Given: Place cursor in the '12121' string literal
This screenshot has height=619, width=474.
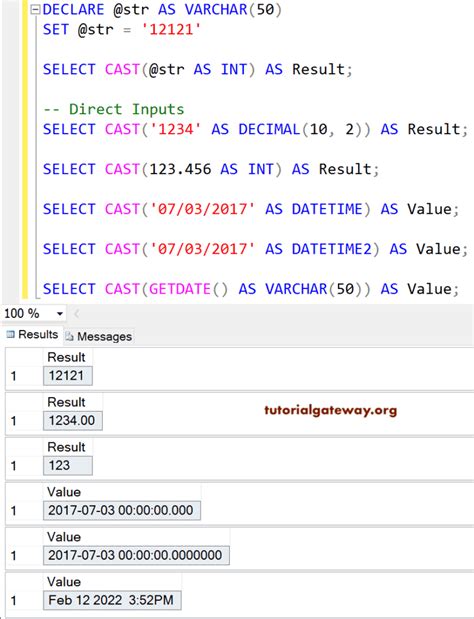Looking at the screenshot, I should (171, 30).
